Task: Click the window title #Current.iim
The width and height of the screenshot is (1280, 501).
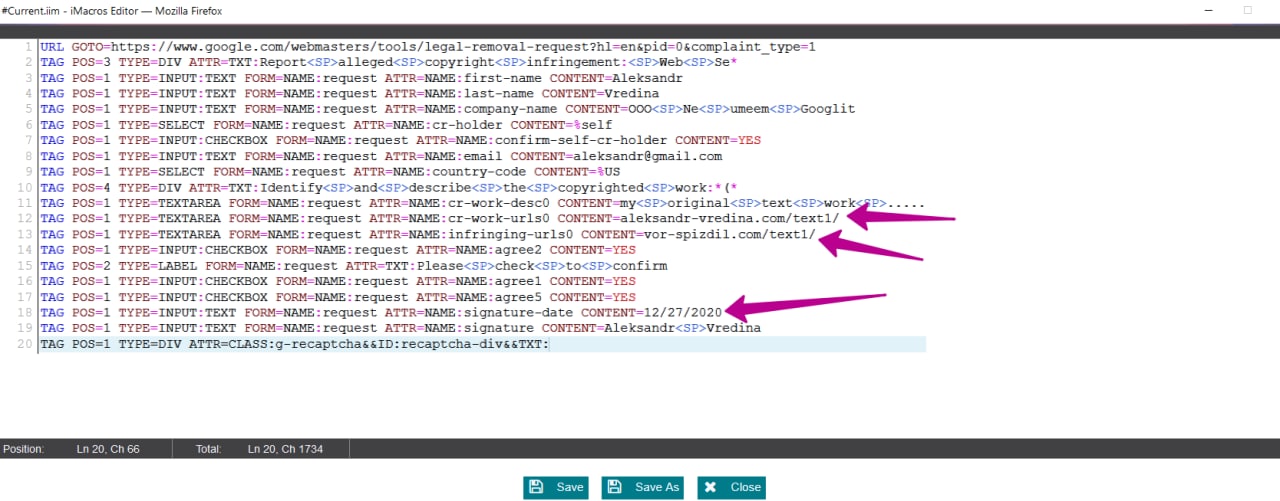Action: (111, 10)
